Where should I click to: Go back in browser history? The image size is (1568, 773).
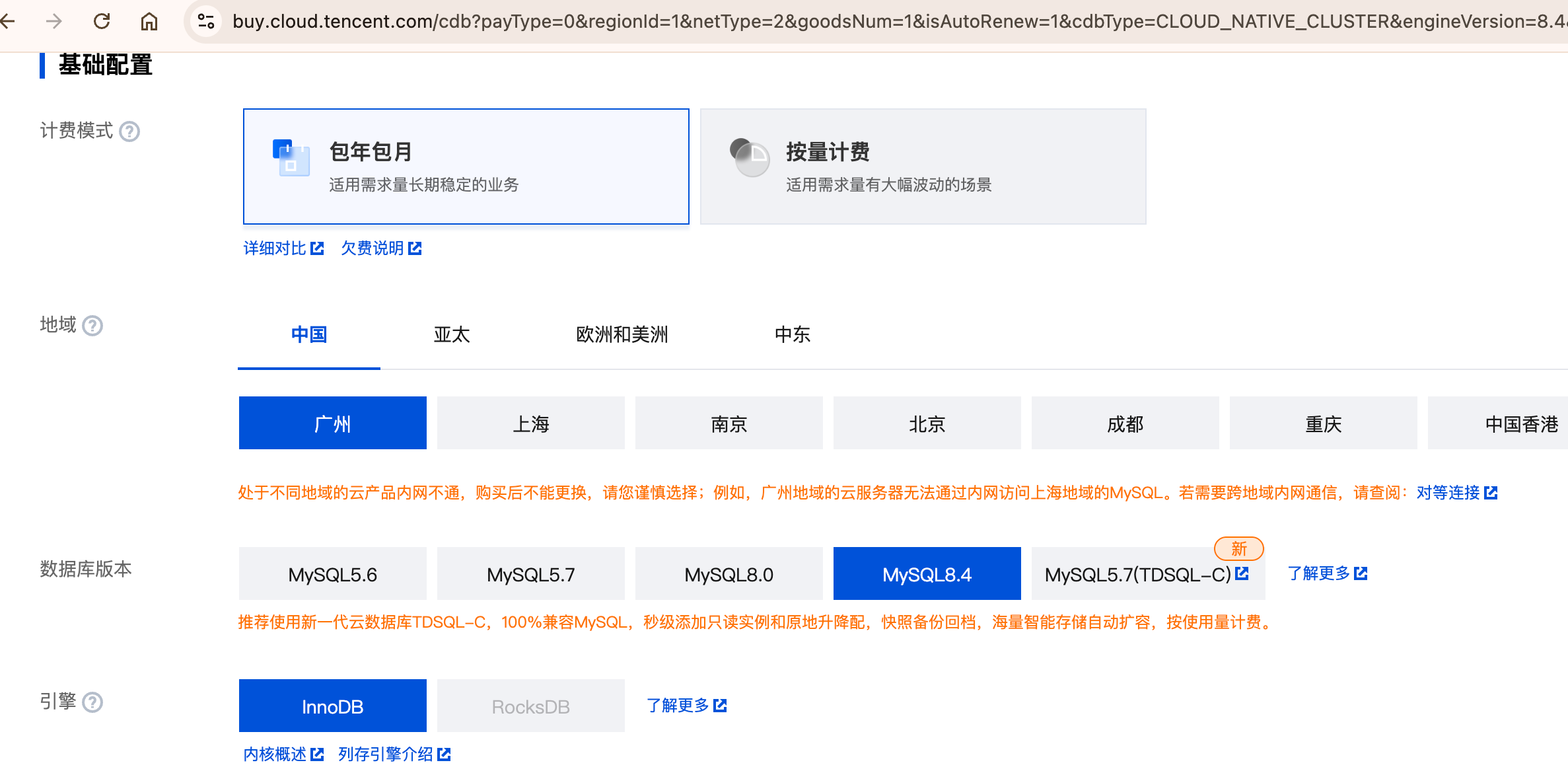tap(8, 22)
